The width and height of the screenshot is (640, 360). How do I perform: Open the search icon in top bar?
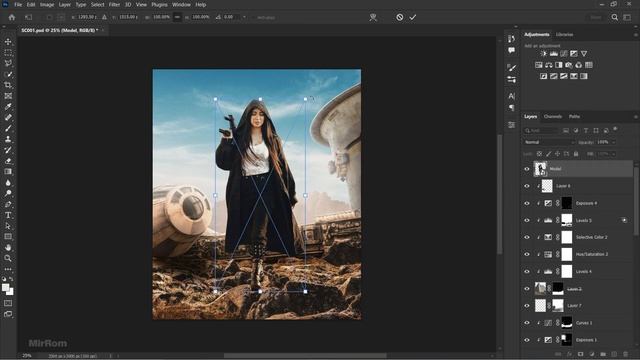coord(614,17)
